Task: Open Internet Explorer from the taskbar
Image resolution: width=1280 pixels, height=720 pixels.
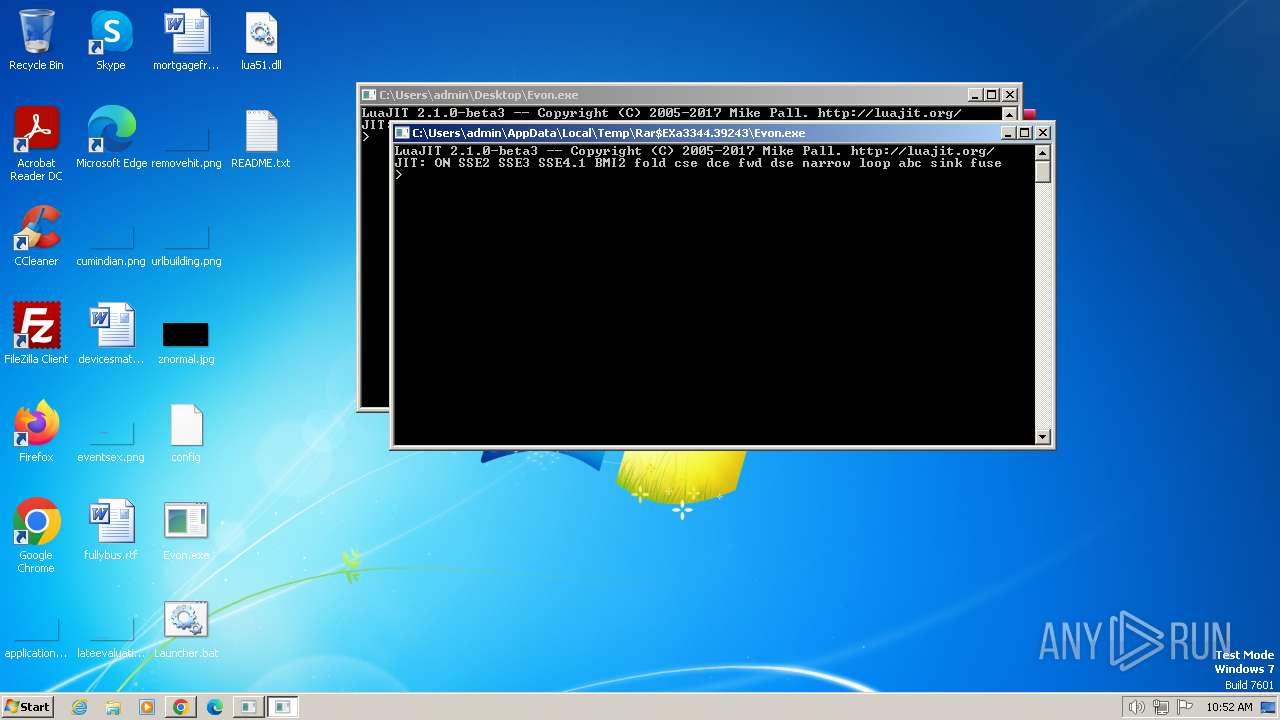Action: tap(79, 707)
